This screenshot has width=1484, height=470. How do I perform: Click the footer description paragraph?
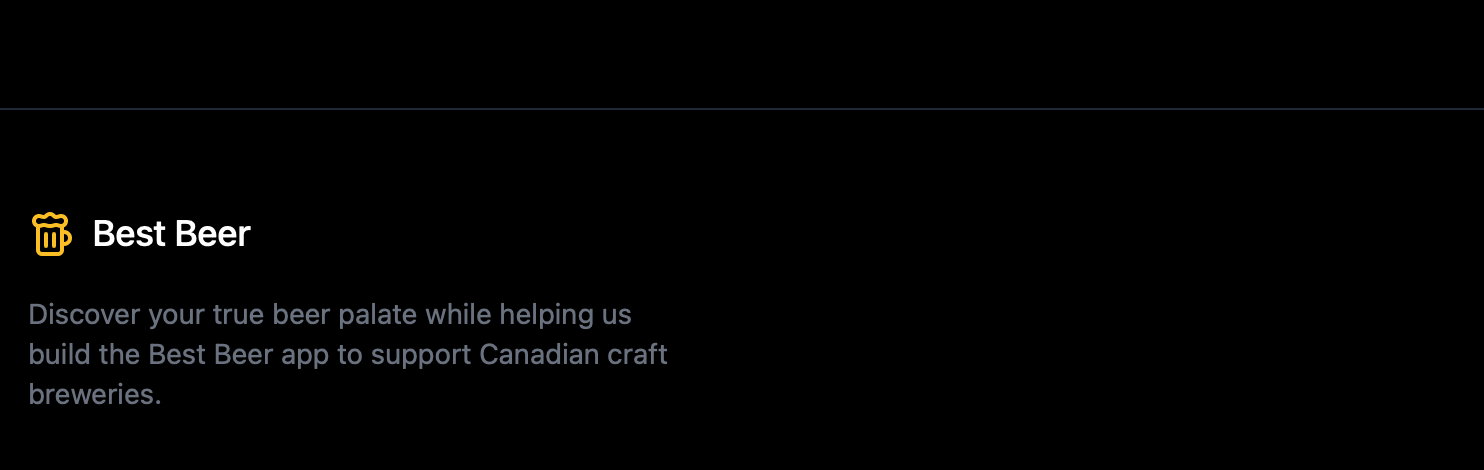(x=348, y=354)
